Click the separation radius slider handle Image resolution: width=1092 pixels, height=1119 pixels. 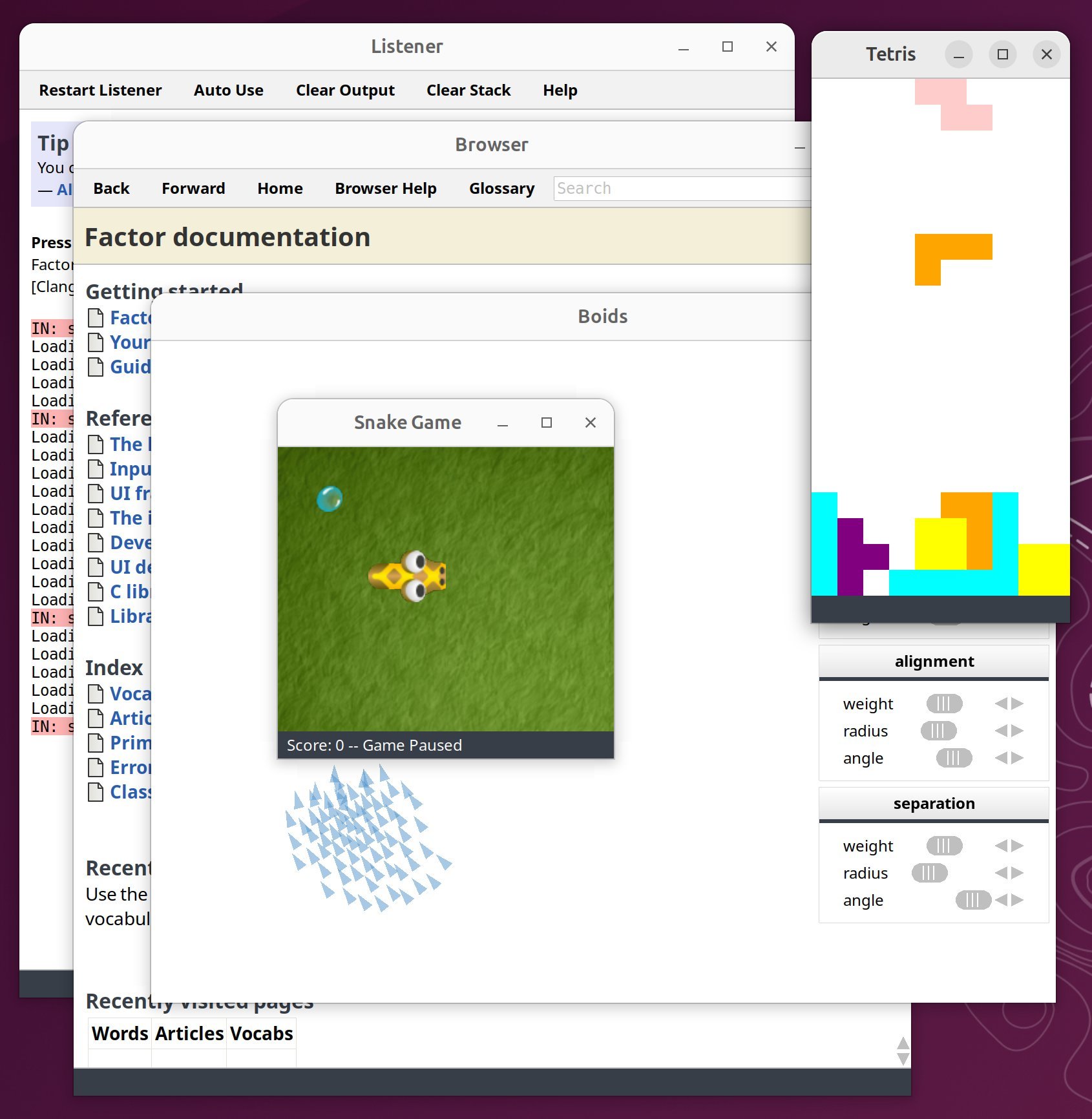tap(929, 873)
